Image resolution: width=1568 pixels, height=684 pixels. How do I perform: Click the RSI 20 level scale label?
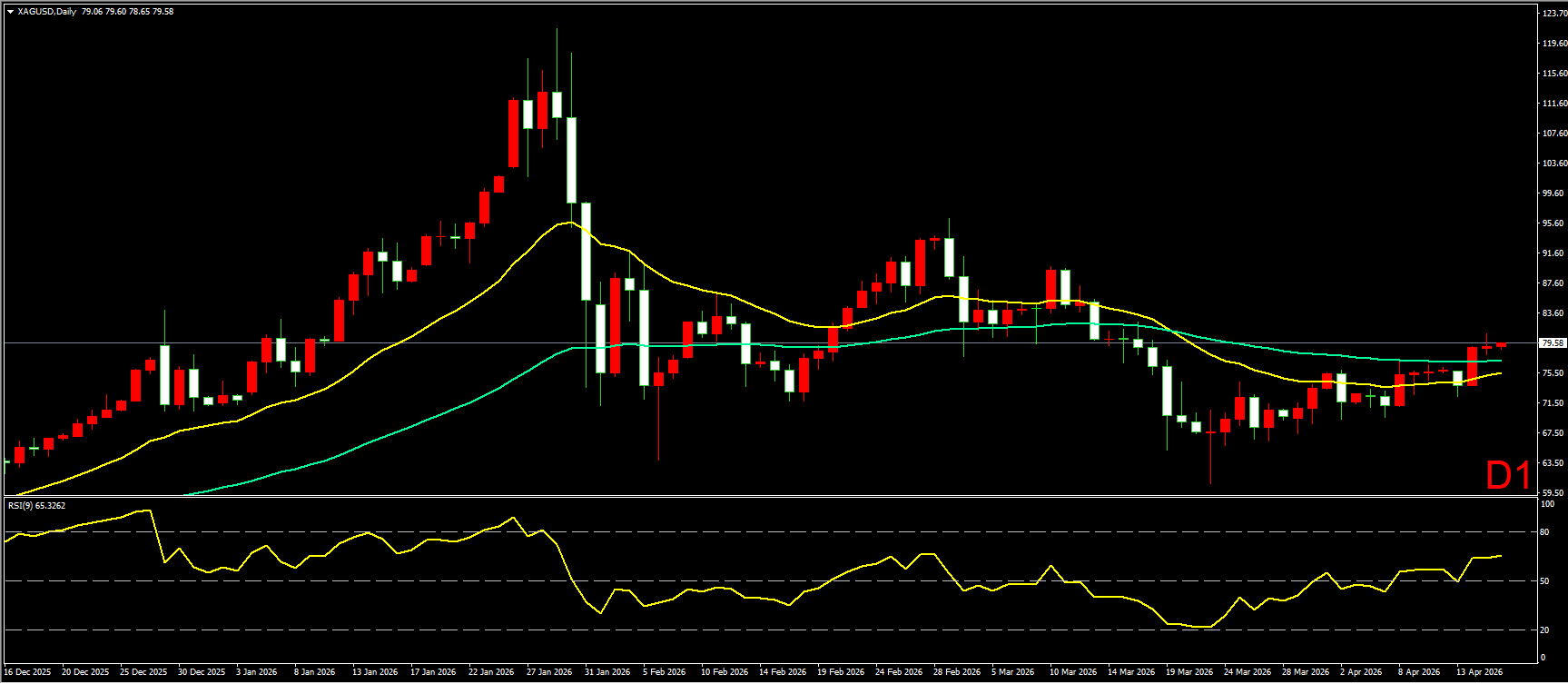pos(1546,629)
